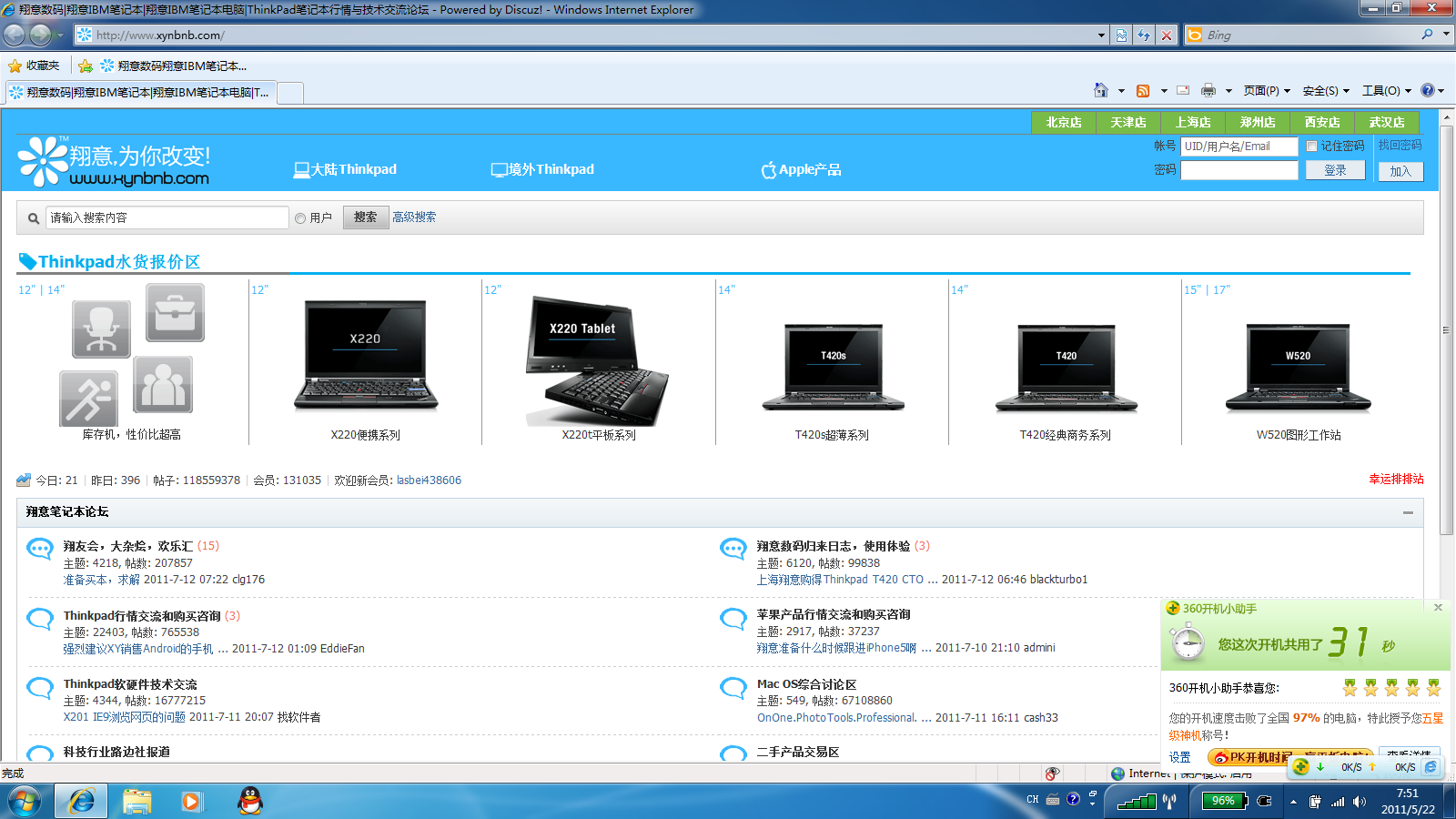Open the 大陆Thinkpad navigation item
This screenshot has height=819, width=1456.
point(345,169)
